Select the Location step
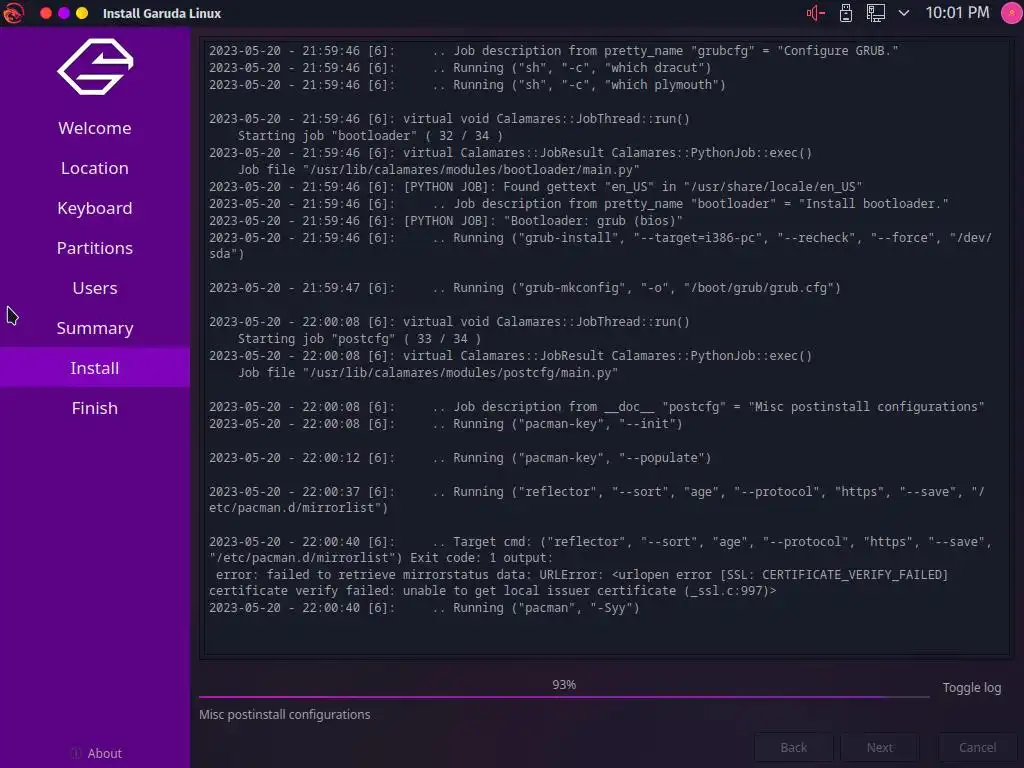Image resolution: width=1024 pixels, height=768 pixels. 95,168
